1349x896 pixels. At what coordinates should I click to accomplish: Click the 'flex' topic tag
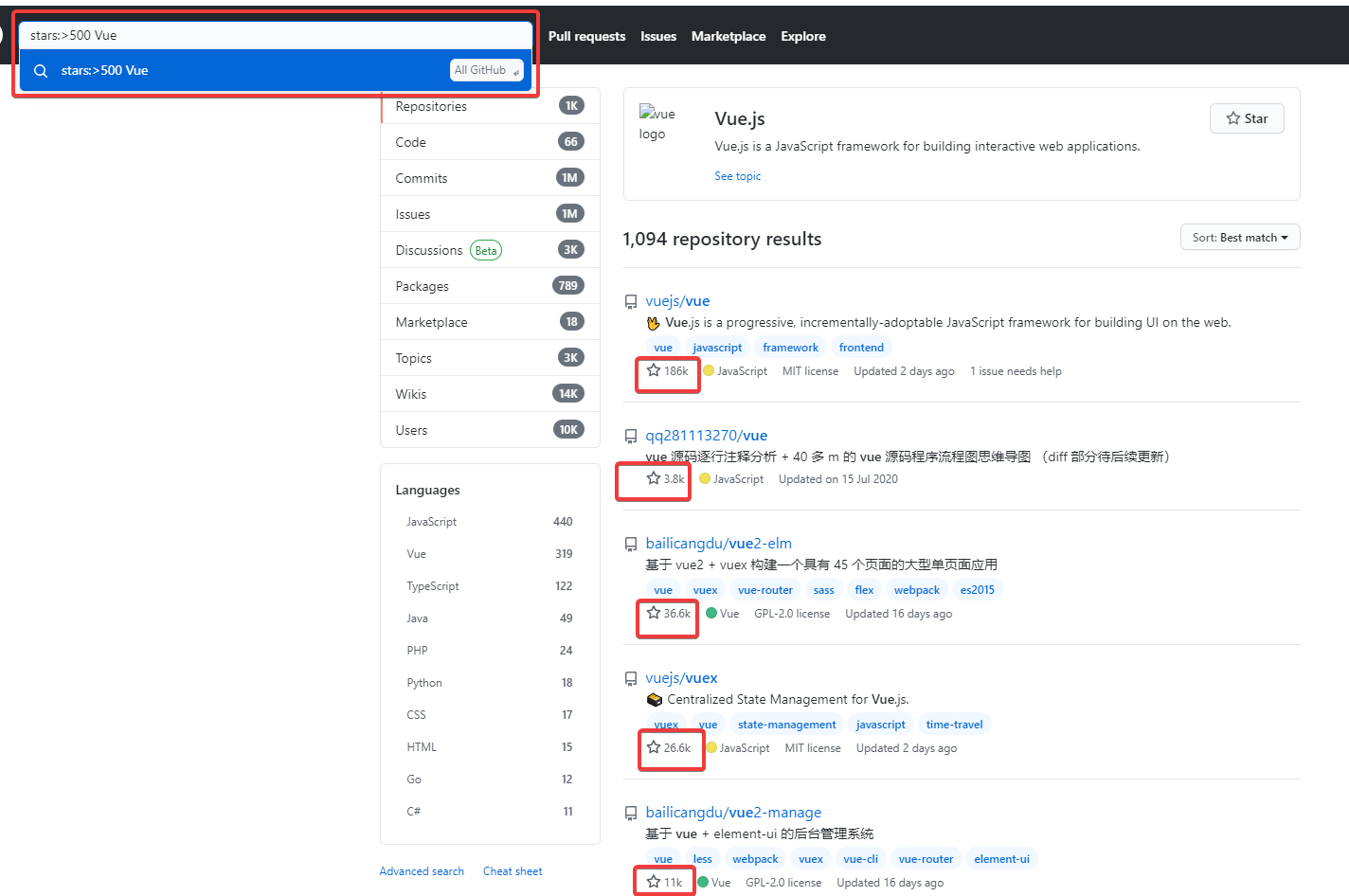(x=864, y=590)
